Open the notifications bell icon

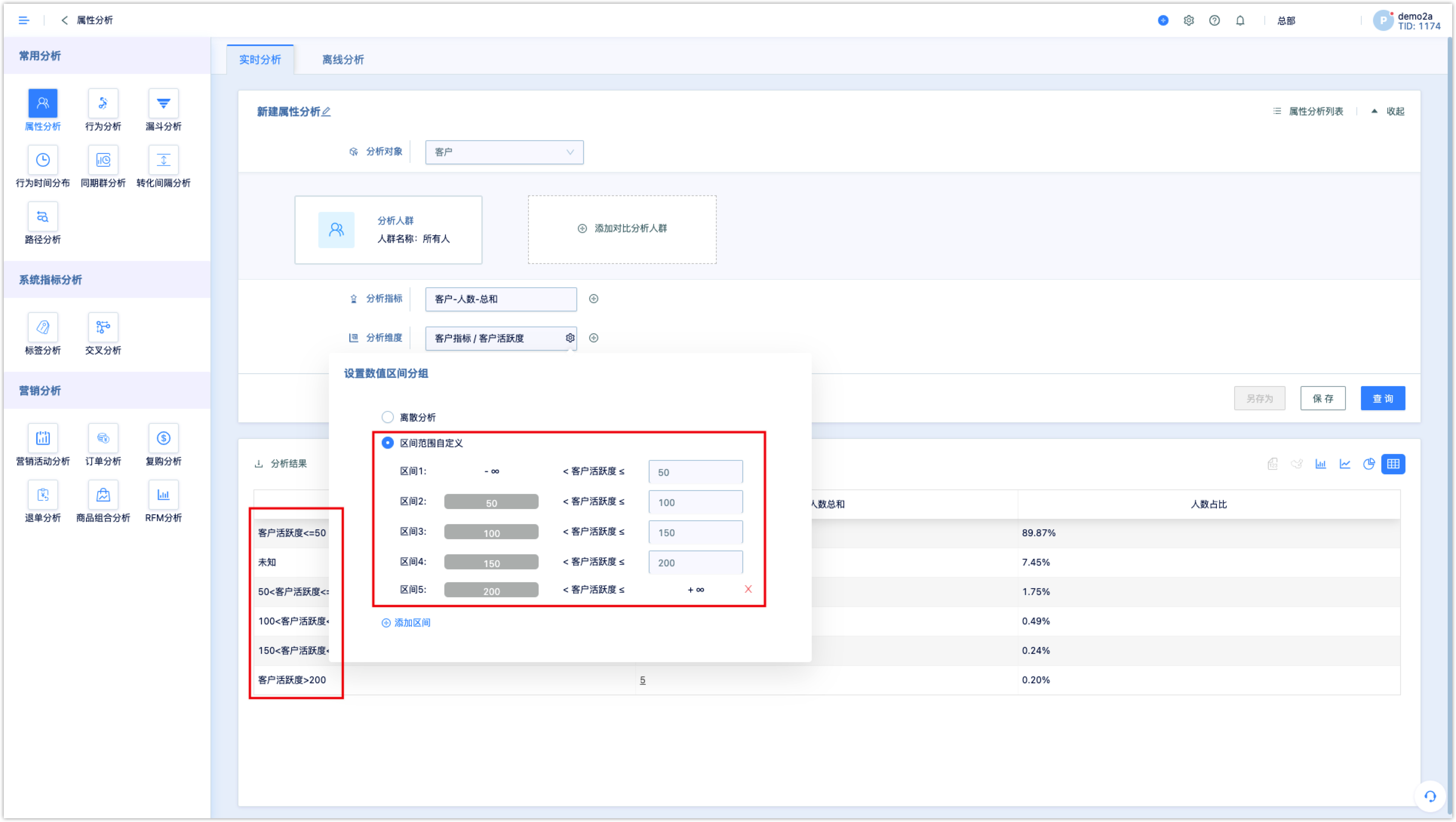[x=1239, y=20]
